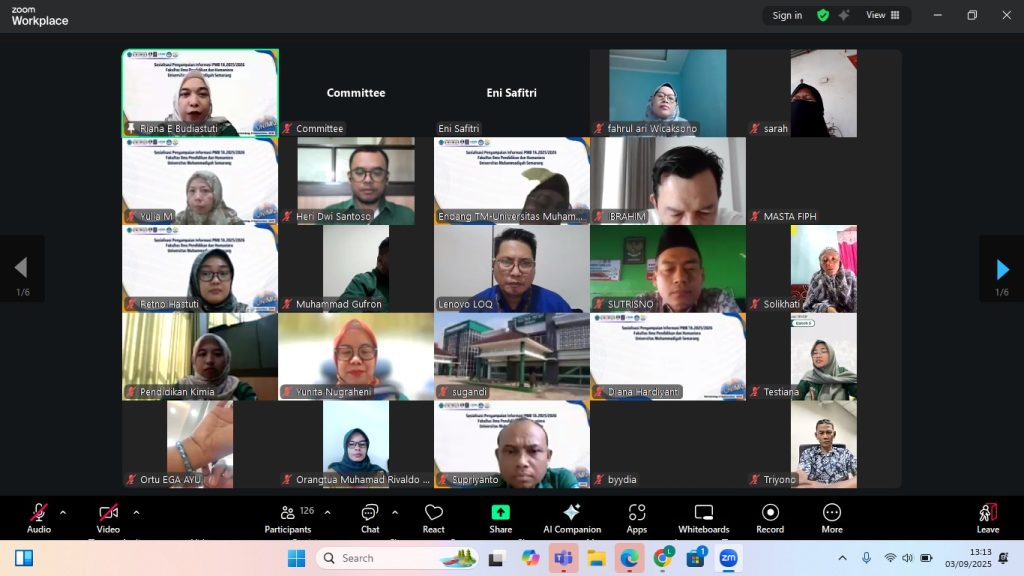Viewport: 1024px width, 576px height.
Task: Open the More options menu
Action: click(x=832, y=518)
